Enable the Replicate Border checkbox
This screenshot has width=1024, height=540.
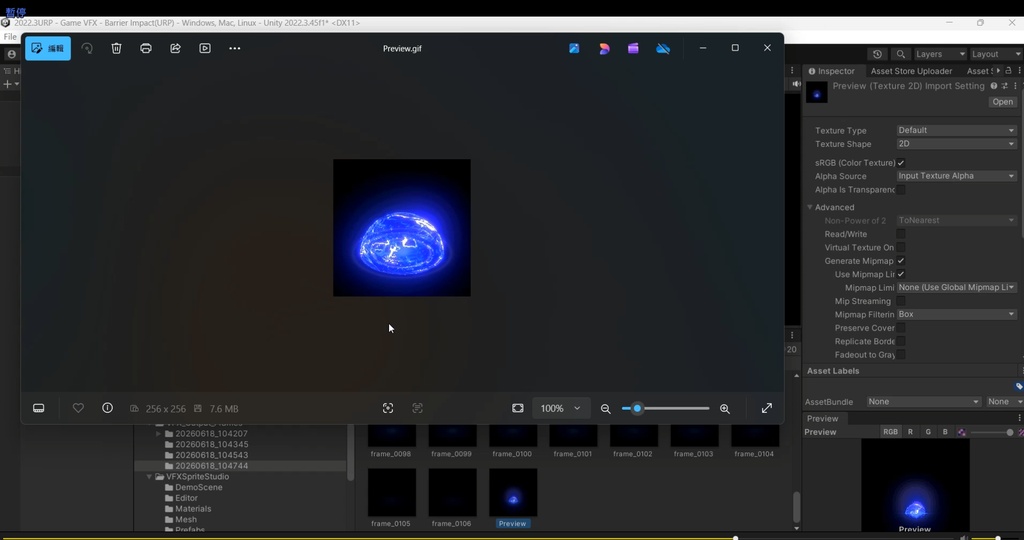click(x=901, y=341)
